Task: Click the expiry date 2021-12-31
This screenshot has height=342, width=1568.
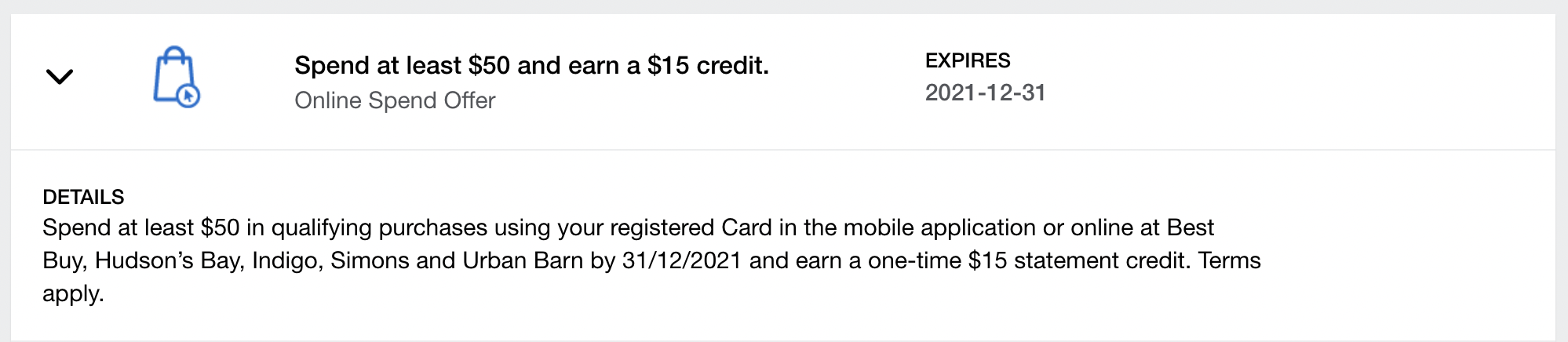Action: click(985, 93)
